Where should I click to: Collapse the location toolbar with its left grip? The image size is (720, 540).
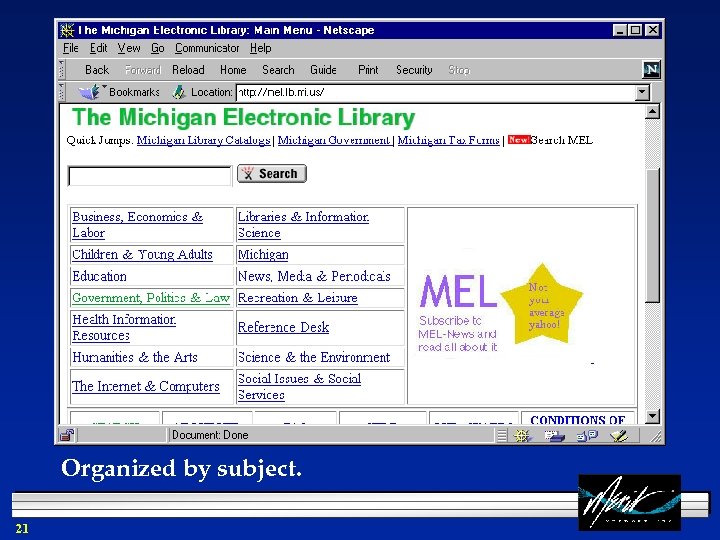pyautogui.click(x=62, y=92)
